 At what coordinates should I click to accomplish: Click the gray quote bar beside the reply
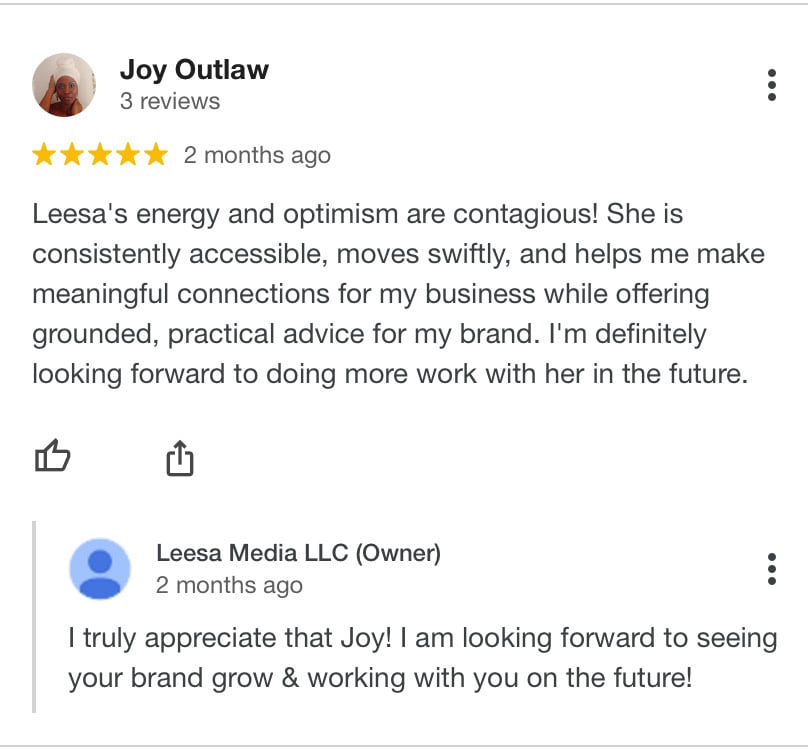(x=35, y=616)
